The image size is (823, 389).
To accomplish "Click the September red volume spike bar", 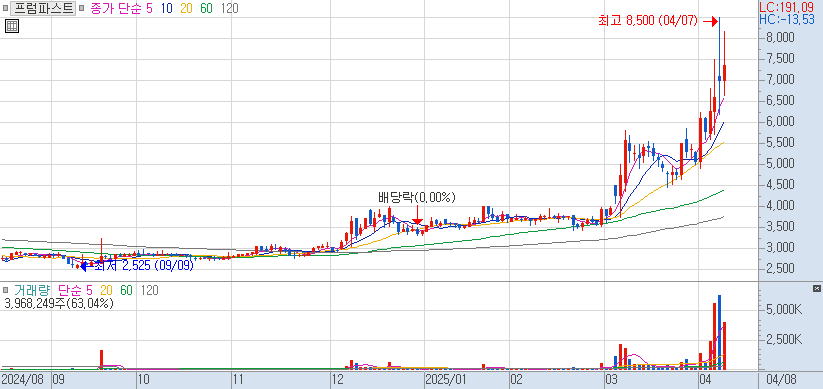I will coord(101,359).
